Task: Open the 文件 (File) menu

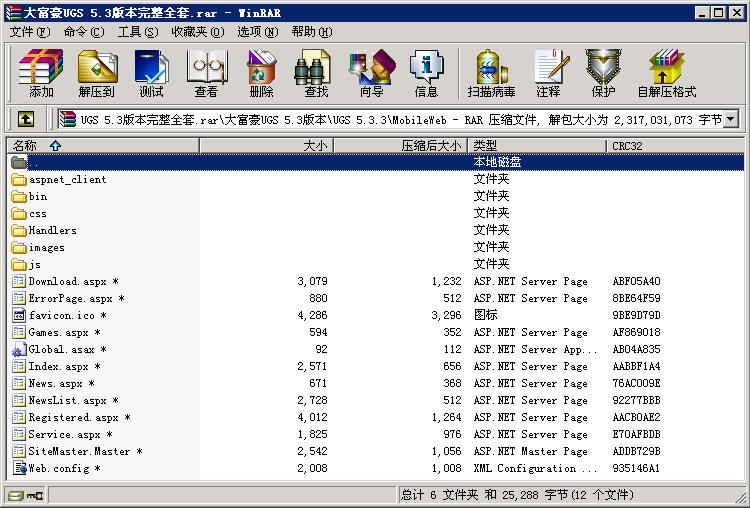Action: [x=29, y=32]
